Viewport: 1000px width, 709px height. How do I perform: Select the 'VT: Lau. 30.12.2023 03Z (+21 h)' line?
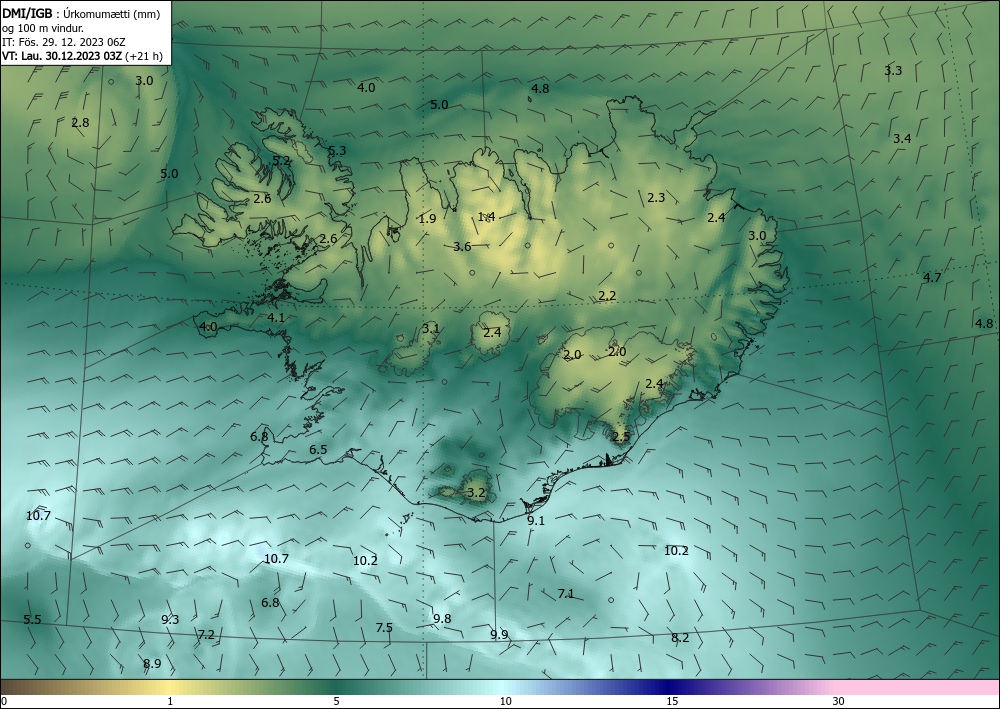(x=82, y=56)
